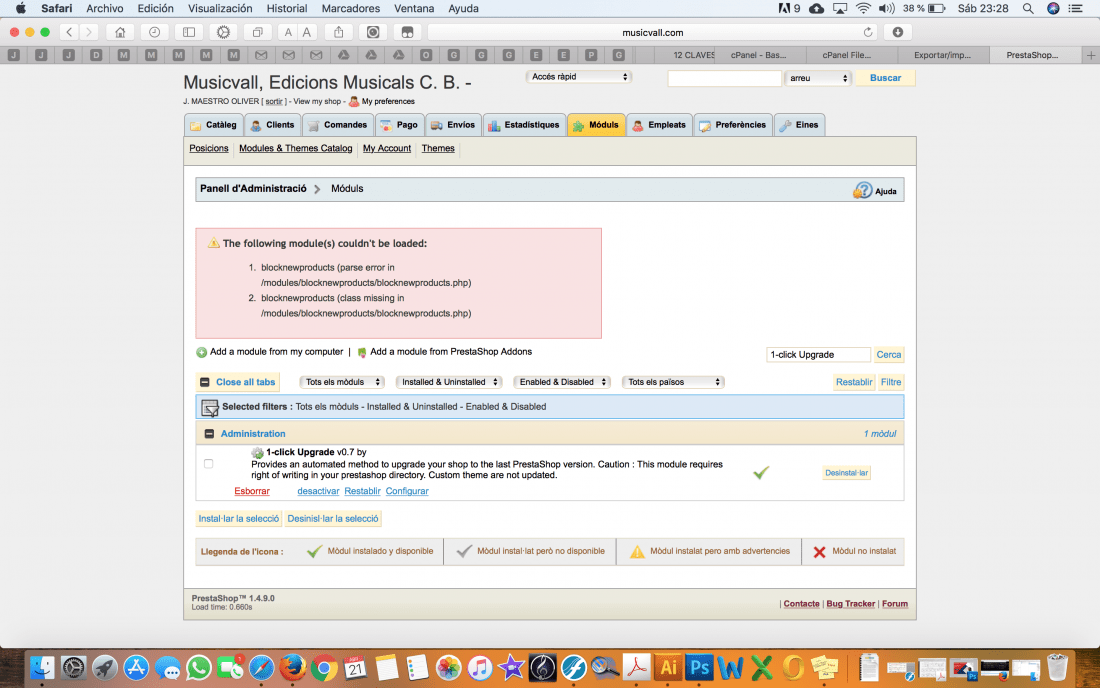Open Safari history clock icon

coord(154,32)
